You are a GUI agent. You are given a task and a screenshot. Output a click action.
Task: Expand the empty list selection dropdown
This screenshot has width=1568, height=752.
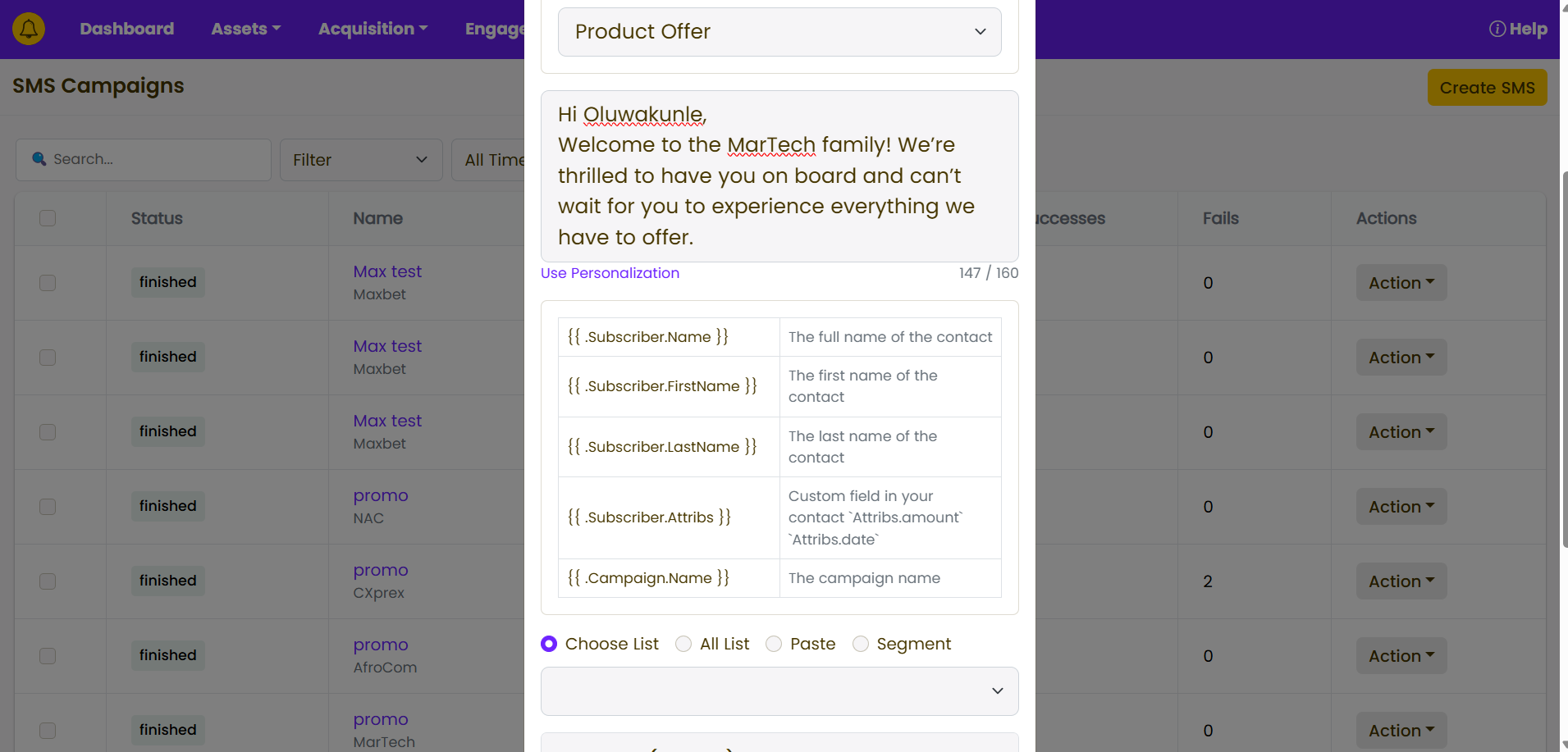(x=779, y=690)
